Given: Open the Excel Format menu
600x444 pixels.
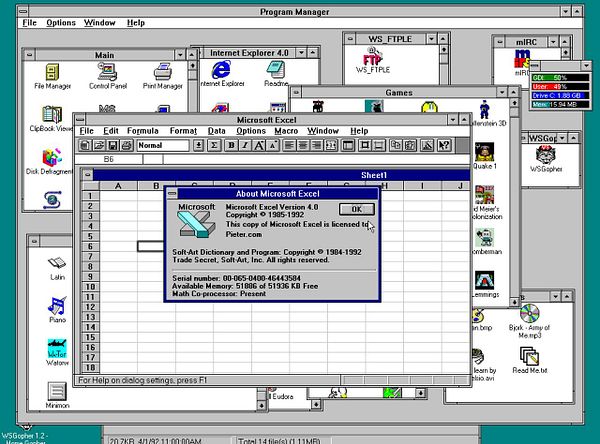Looking at the screenshot, I should tap(183, 131).
